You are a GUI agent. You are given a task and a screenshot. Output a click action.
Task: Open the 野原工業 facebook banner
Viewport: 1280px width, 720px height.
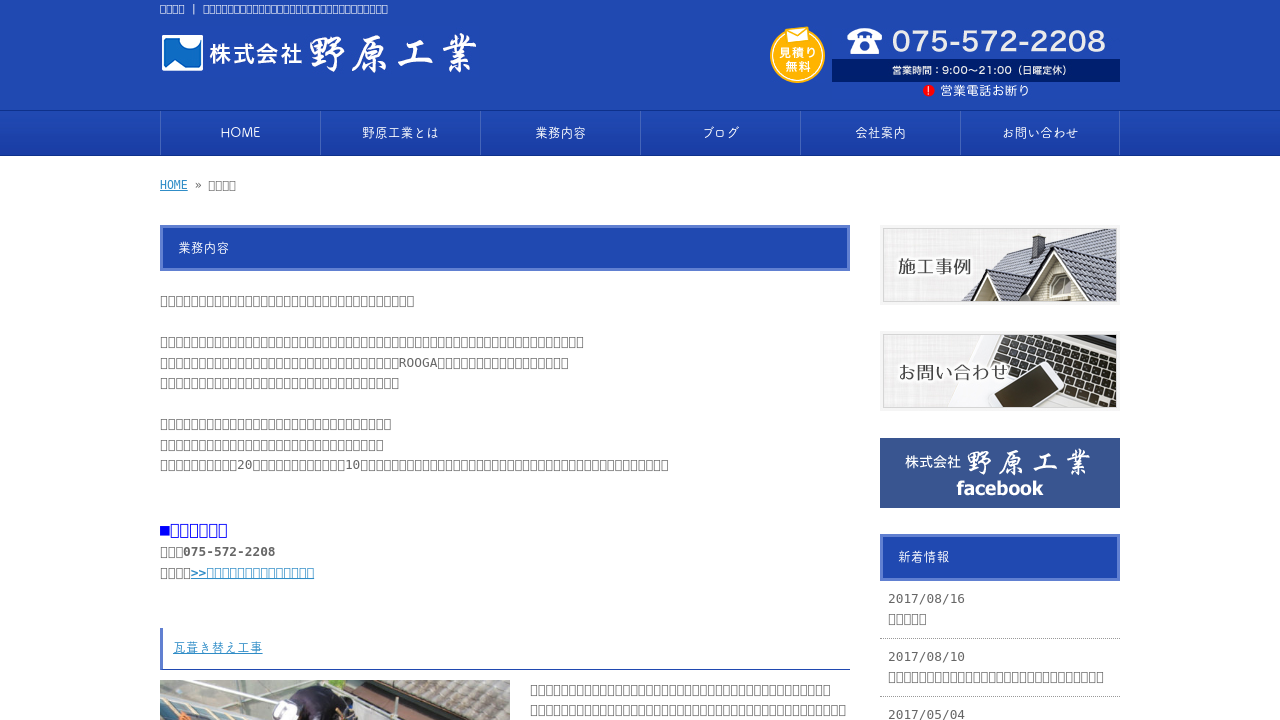click(x=999, y=473)
